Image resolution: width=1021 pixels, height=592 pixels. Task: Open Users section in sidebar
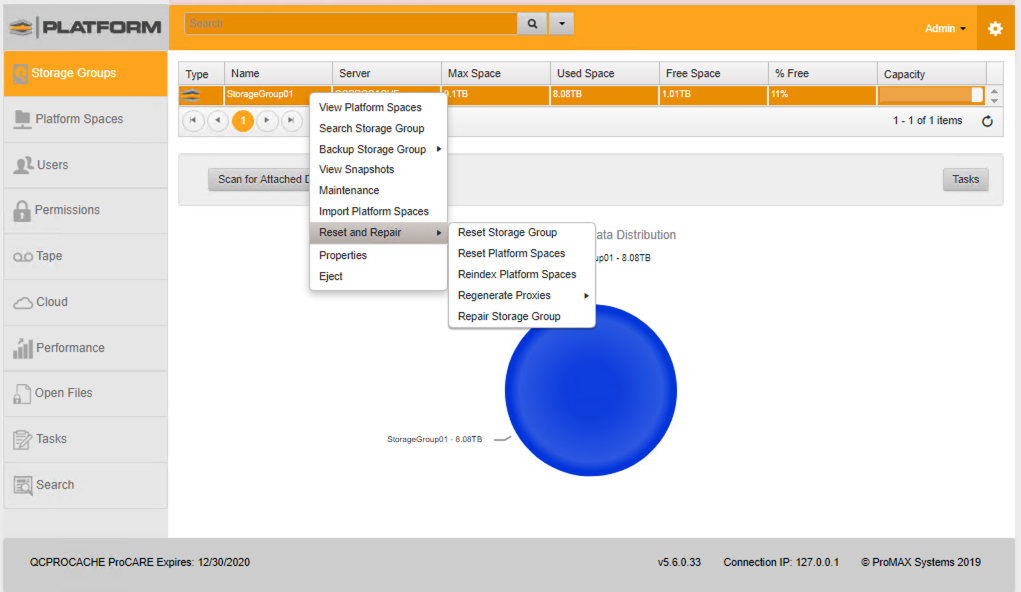click(x=85, y=165)
